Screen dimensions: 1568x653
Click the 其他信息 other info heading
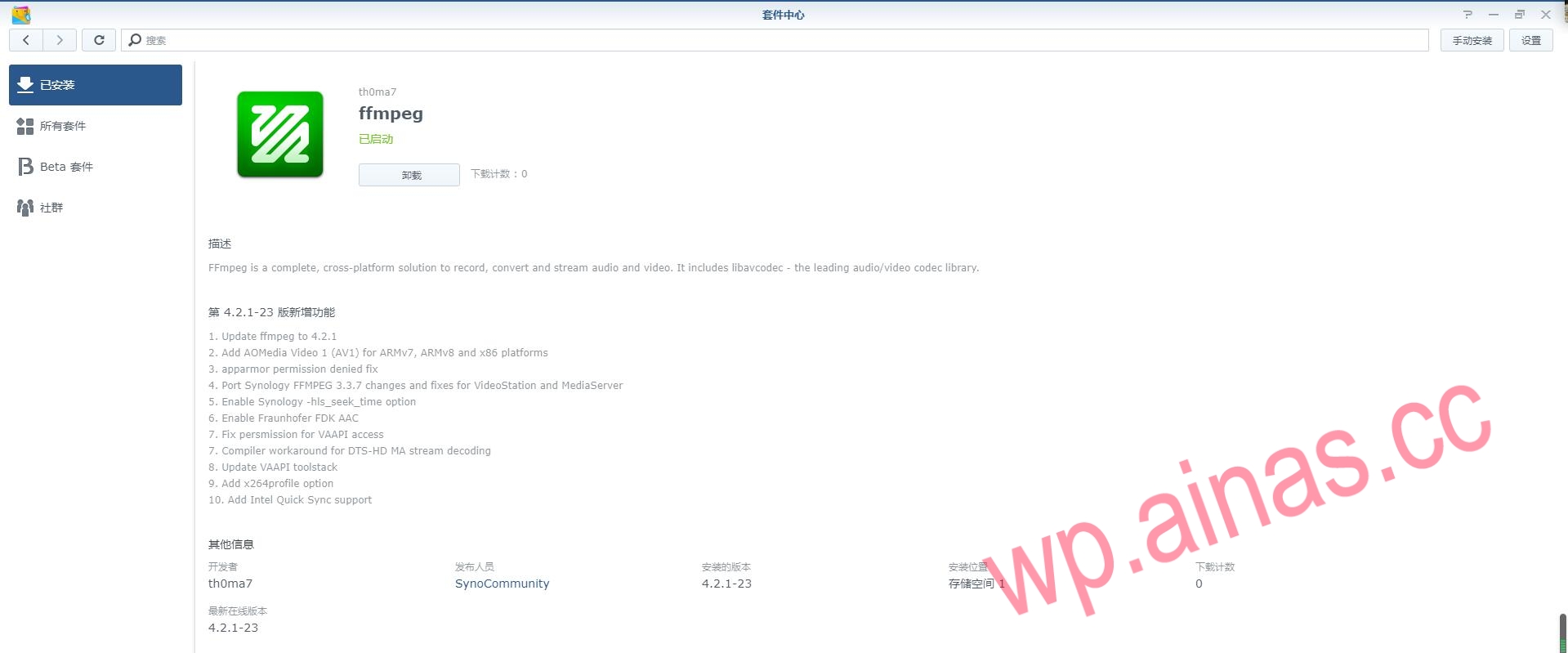pos(231,544)
